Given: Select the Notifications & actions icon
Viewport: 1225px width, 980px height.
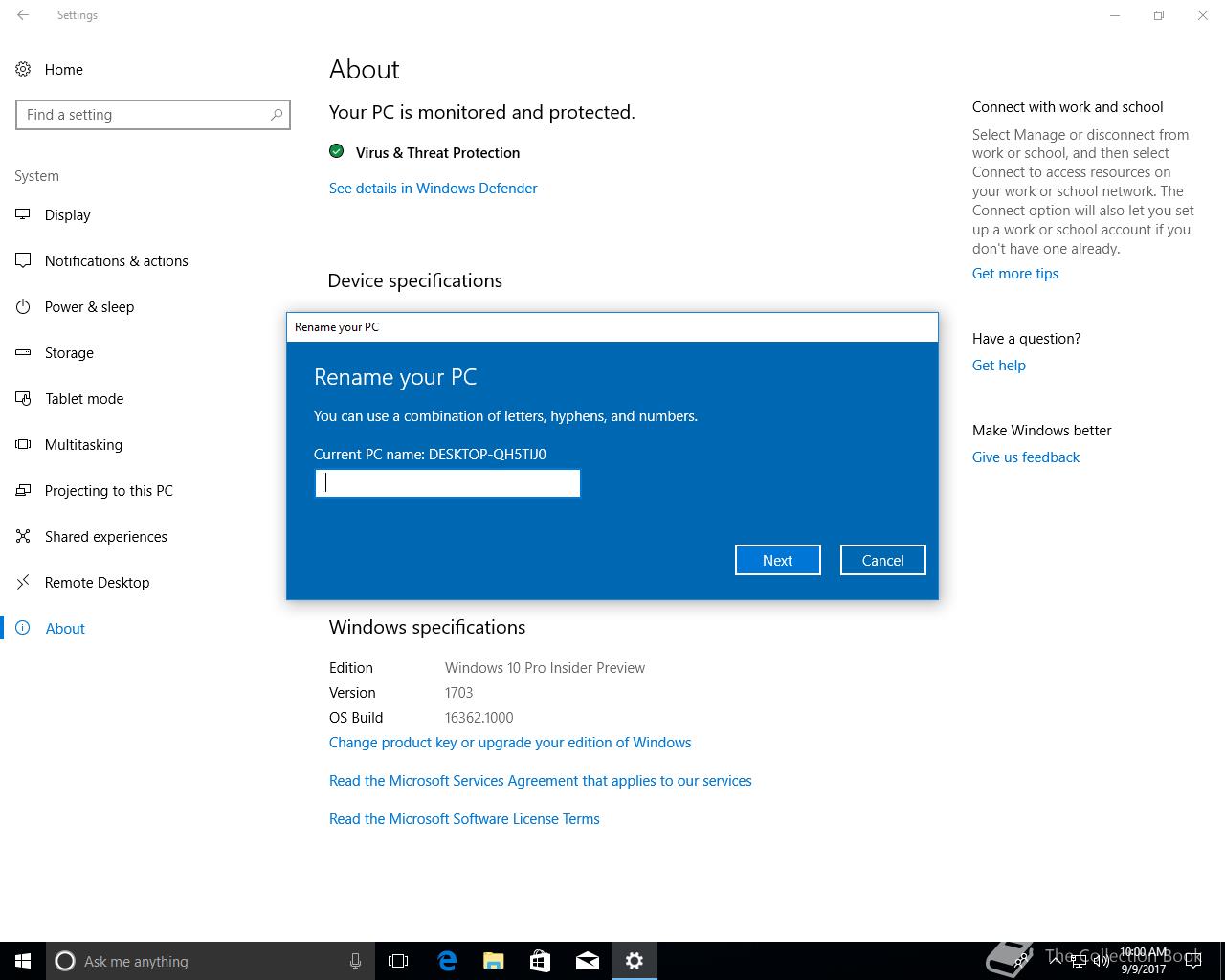Looking at the screenshot, I should [23, 260].
